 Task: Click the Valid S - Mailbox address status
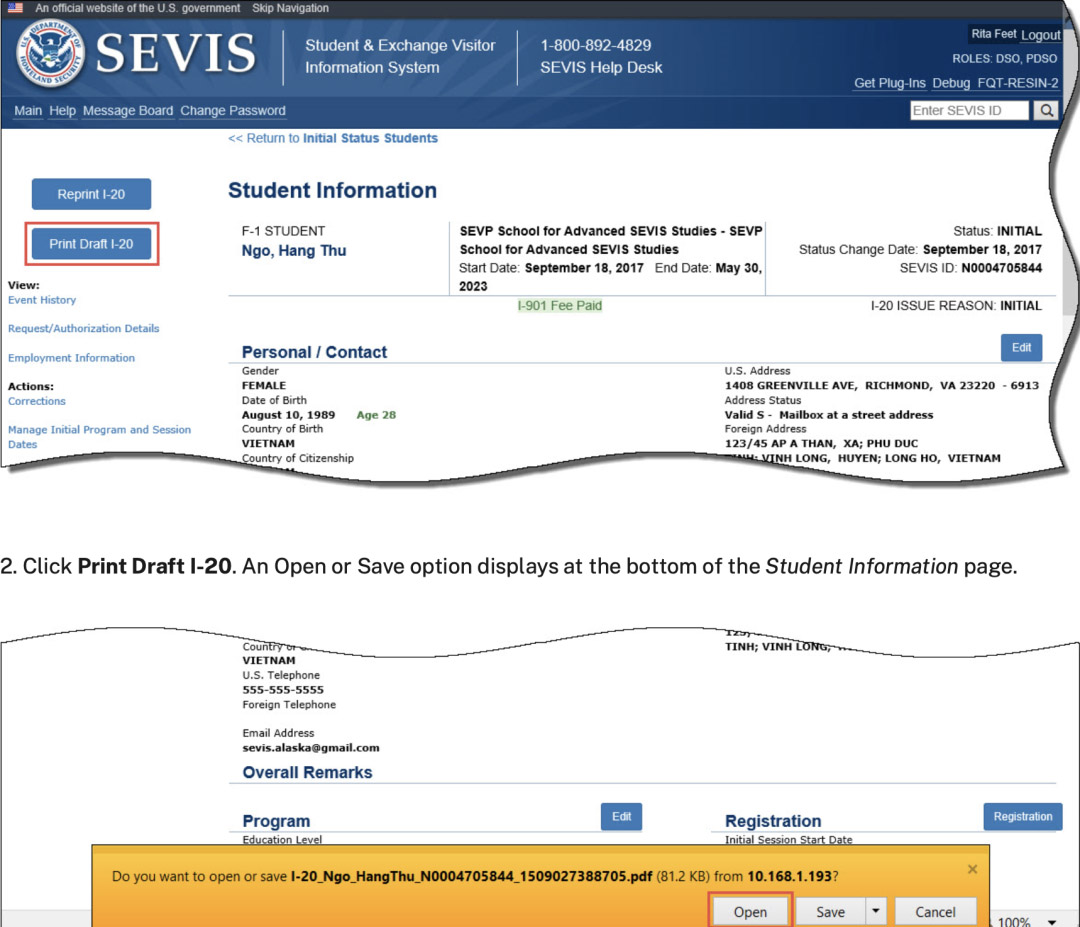click(x=829, y=415)
